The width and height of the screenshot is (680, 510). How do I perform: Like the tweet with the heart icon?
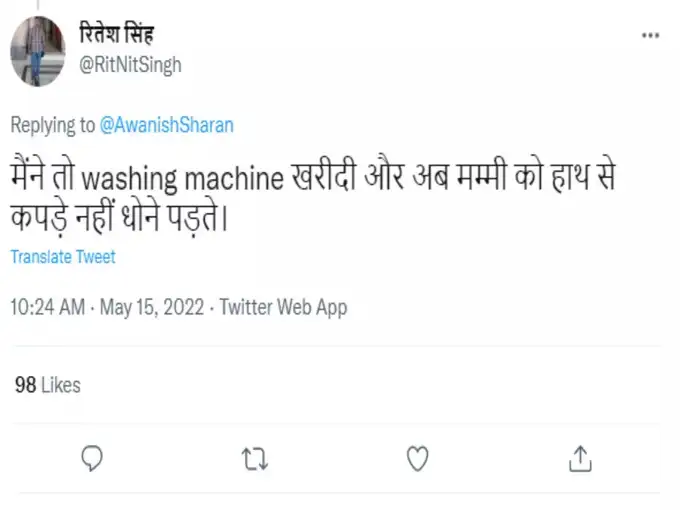(417, 458)
